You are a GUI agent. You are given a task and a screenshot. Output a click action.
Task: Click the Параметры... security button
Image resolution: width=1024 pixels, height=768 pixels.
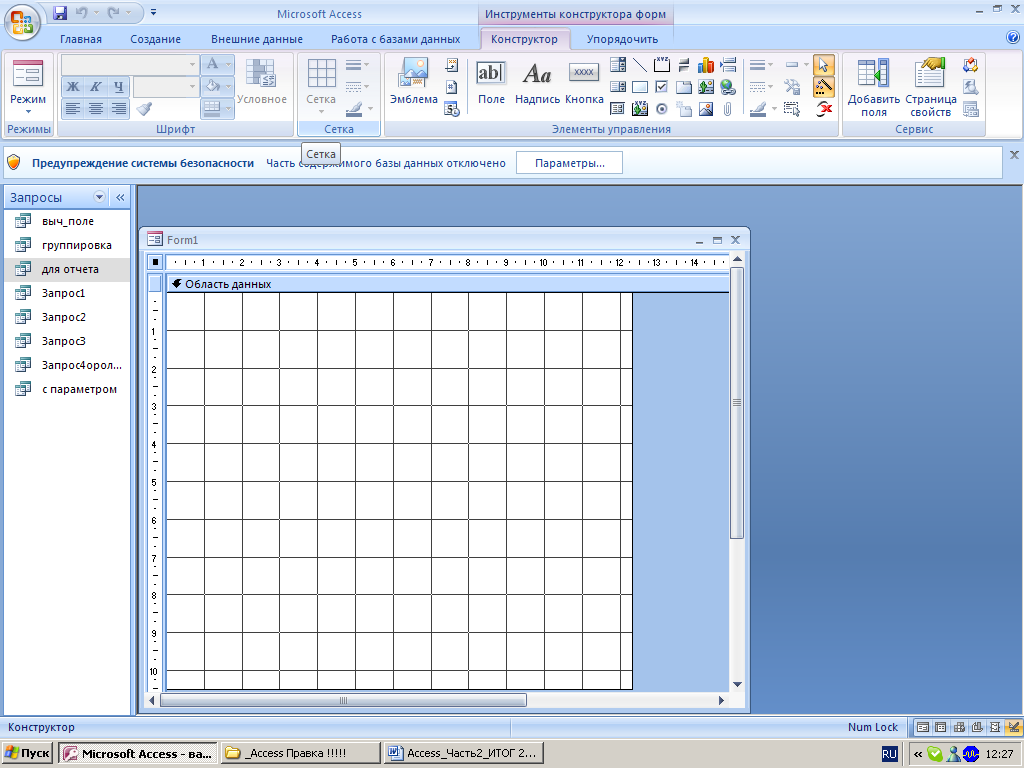click(569, 163)
